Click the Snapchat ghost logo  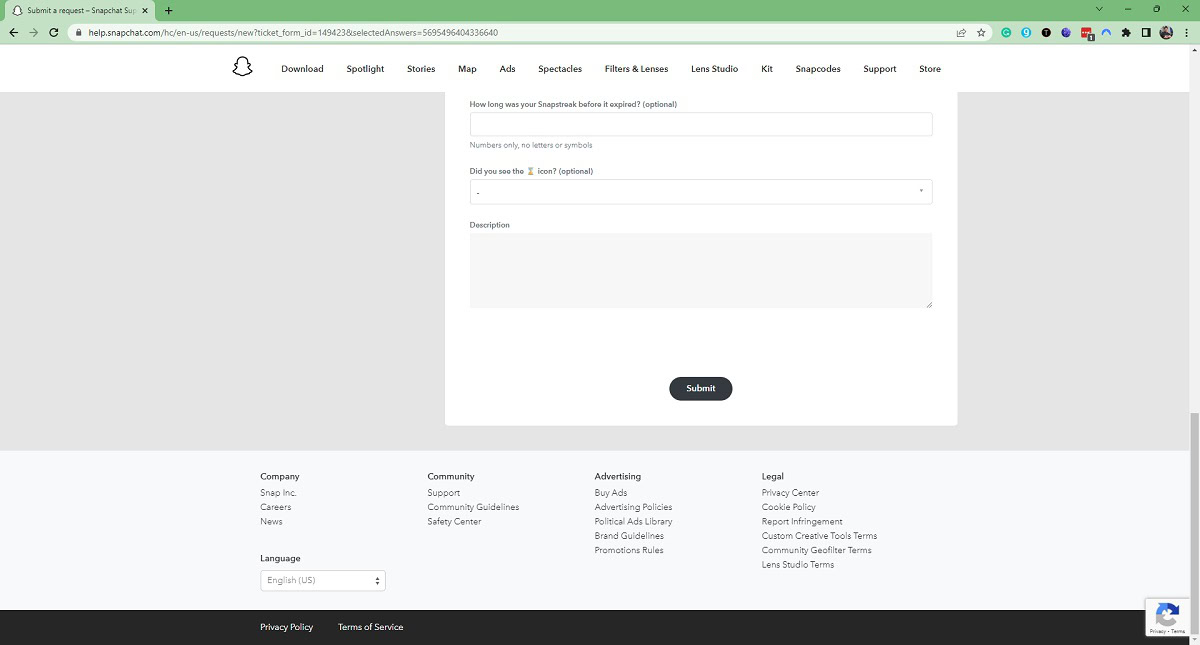click(x=242, y=68)
